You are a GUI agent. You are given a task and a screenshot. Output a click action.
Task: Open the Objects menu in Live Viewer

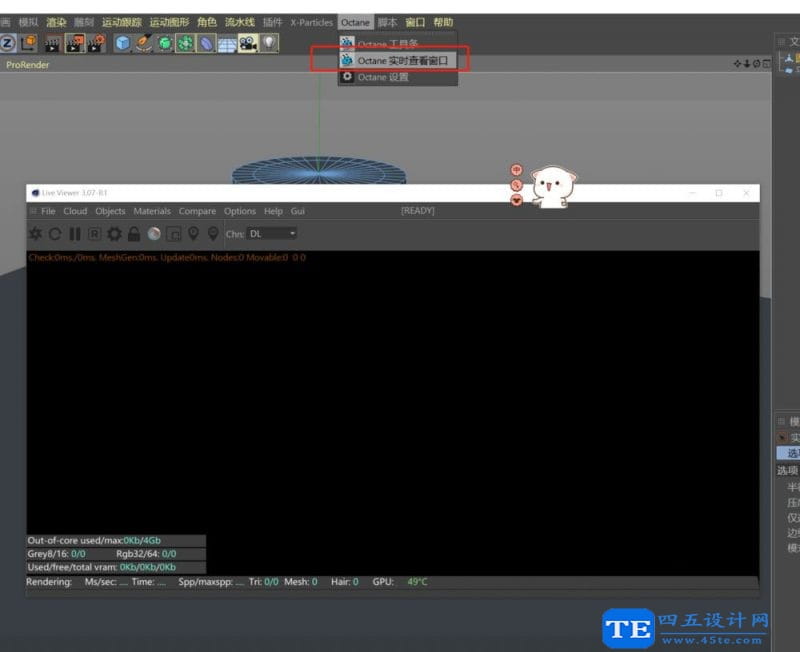click(x=110, y=211)
